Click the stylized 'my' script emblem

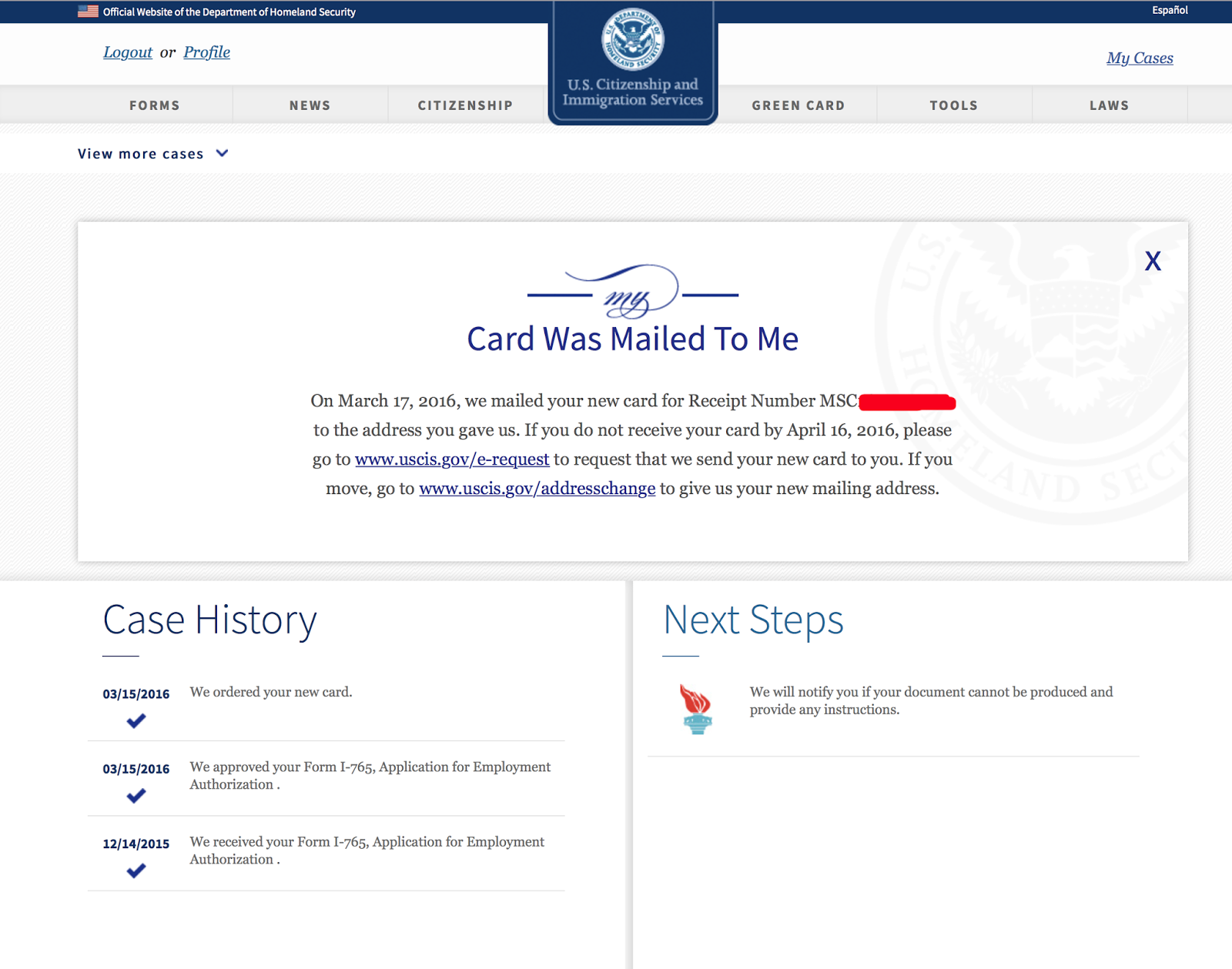(x=633, y=292)
